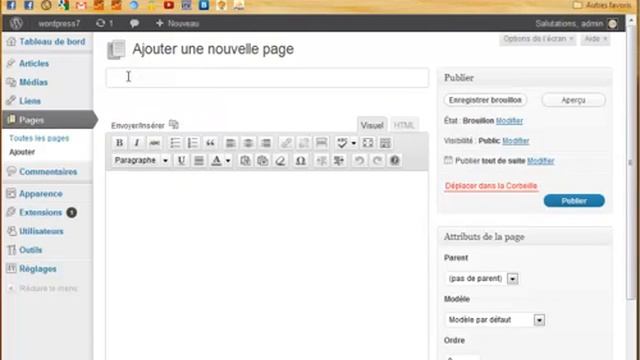The height and width of the screenshot is (360, 640).
Task: Click Paste from Word icon
Action: [262, 160]
